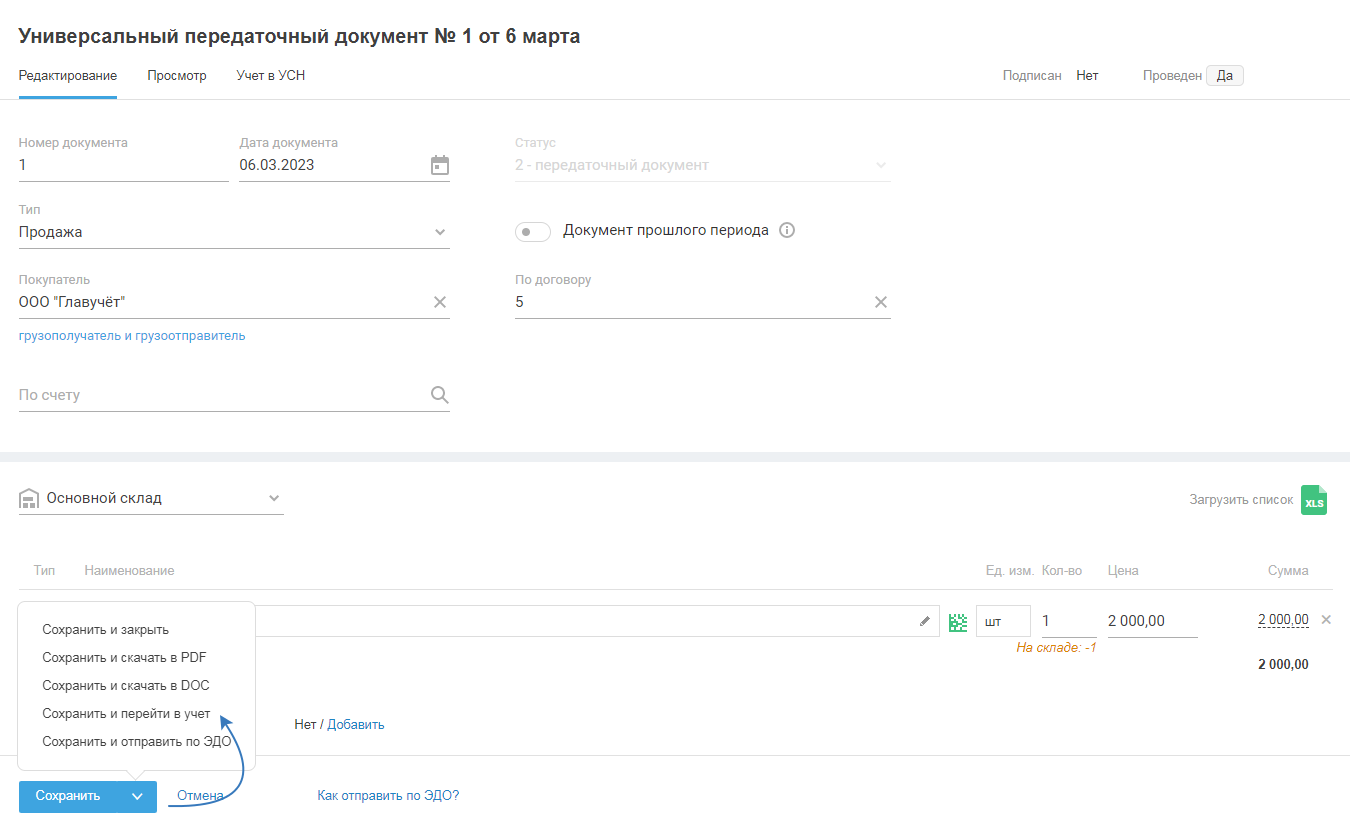This screenshot has width=1350, height=826.
Task: Click the Цена input field
Action: tap(1152, 621)
